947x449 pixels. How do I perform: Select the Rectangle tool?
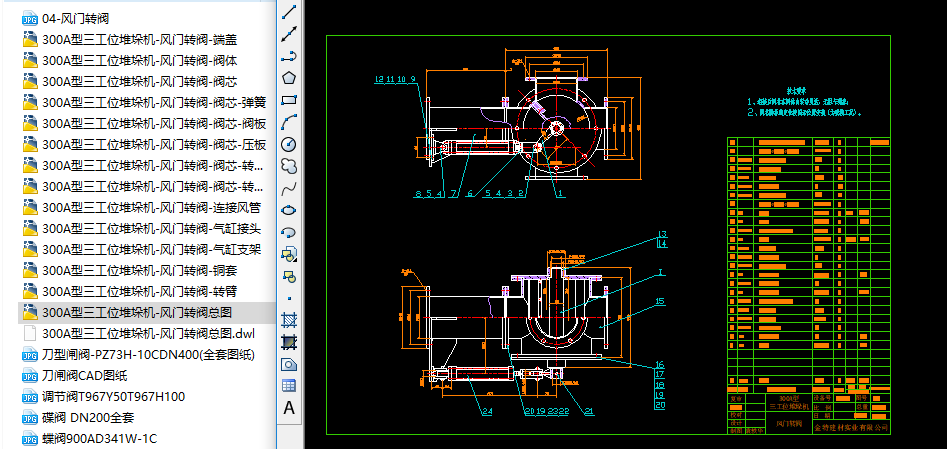coord(289,100)
